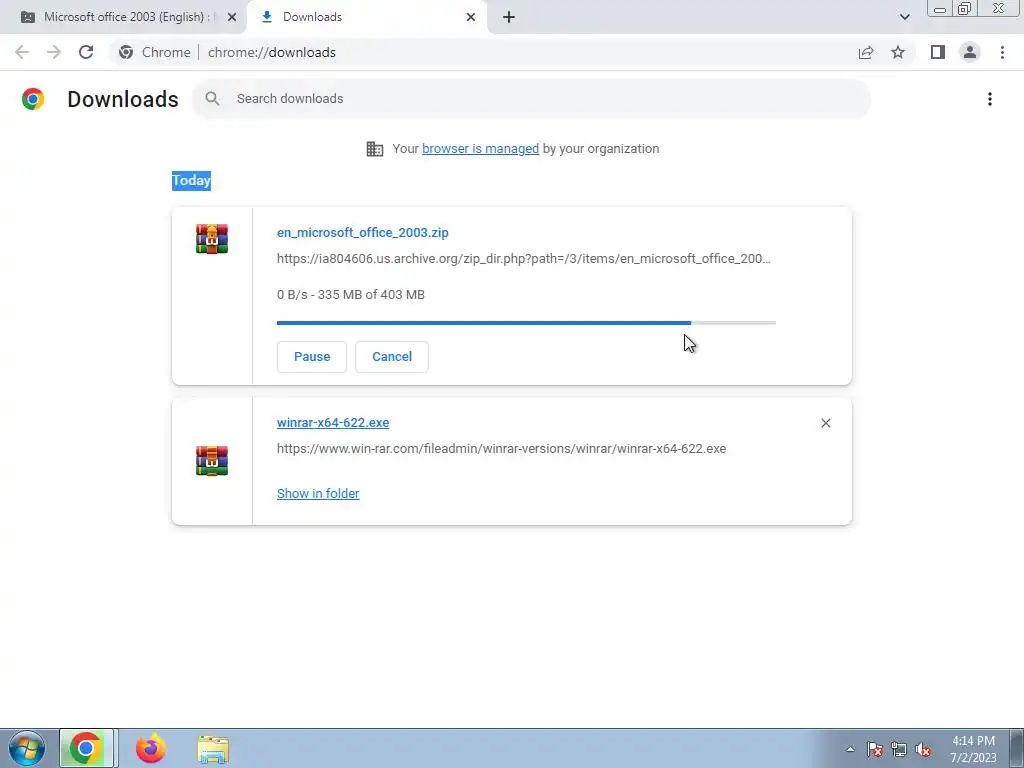Open the Chrome three-dot menu
This screenshot has height=768, width=1024.
(1002, 52)
